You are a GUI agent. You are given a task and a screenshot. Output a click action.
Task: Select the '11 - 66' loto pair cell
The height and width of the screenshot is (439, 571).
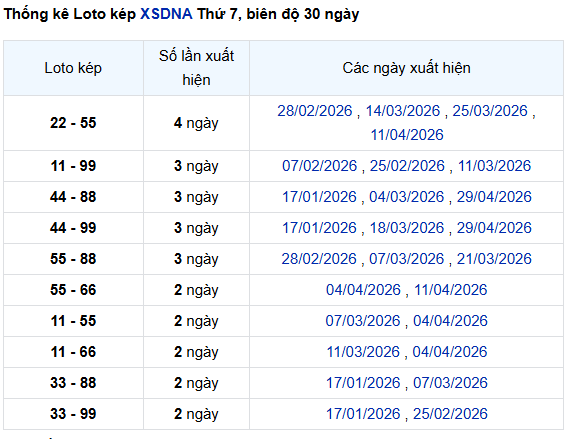73,352
